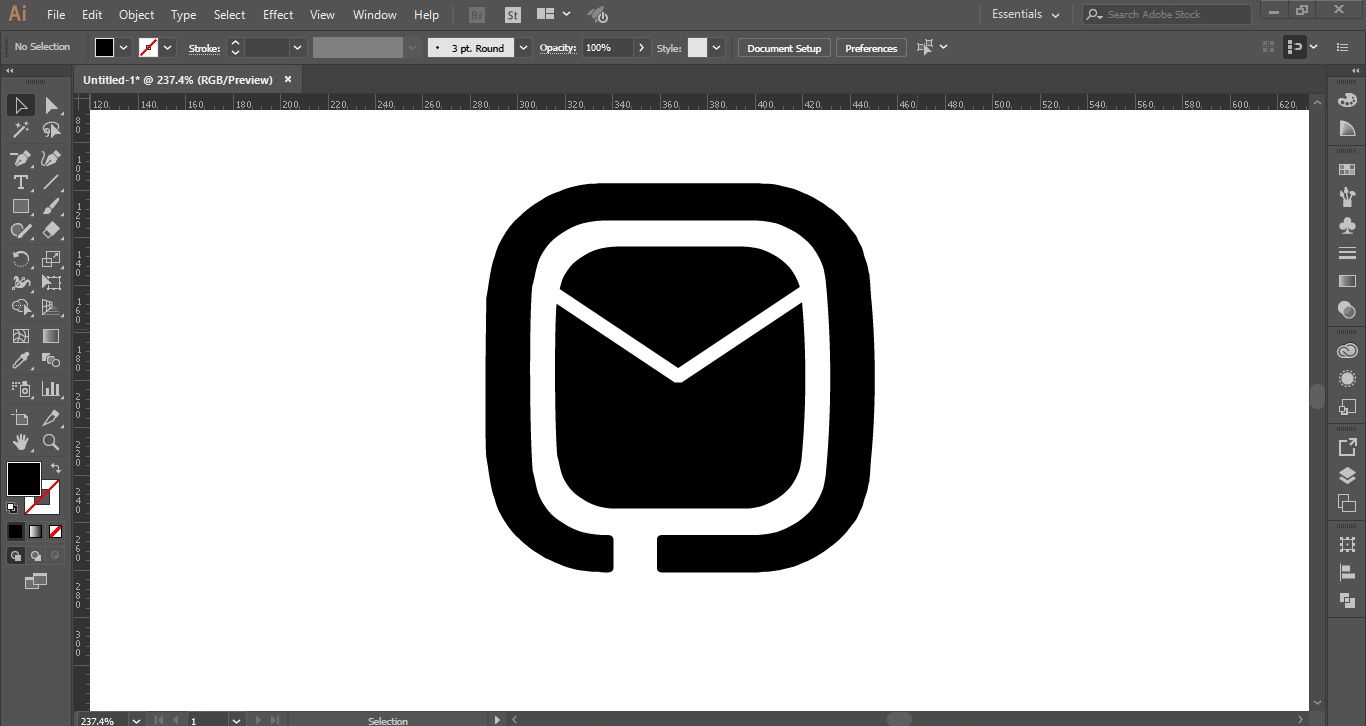The image size is (1366, 726).
Task: Open the Object menu
Action: tap(136, 15)
